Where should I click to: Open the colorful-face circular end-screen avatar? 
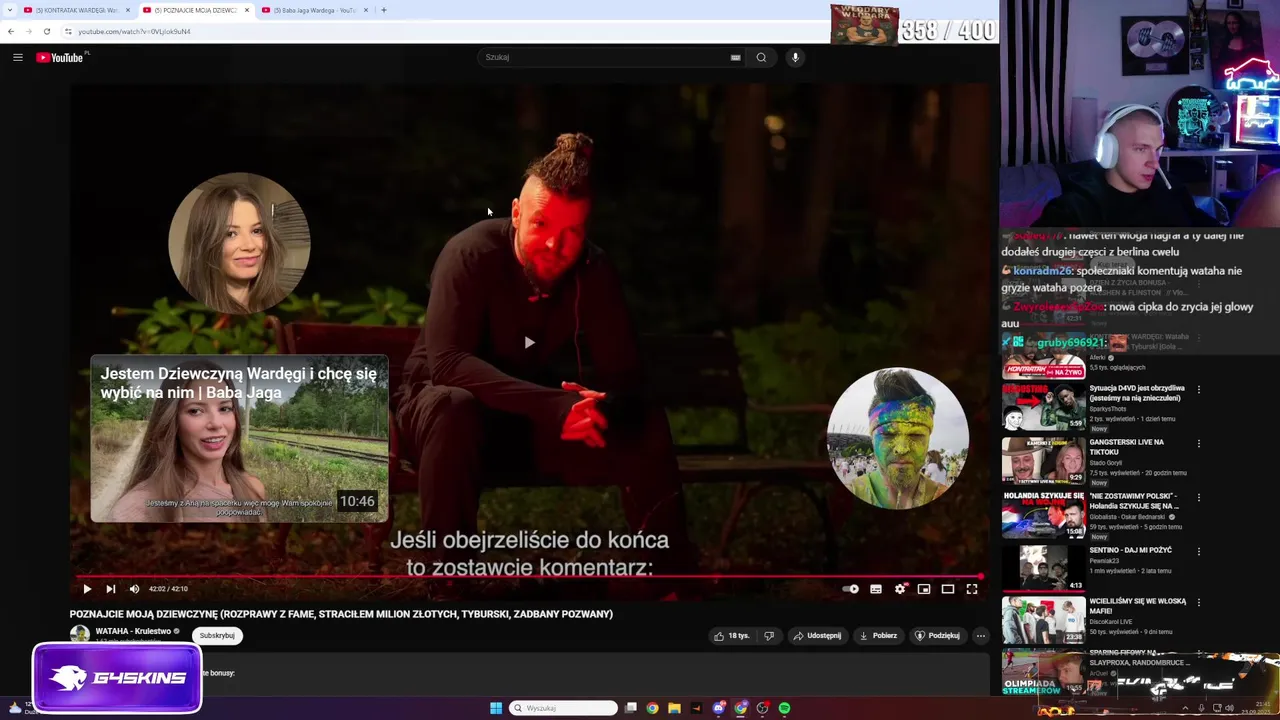click(x=897, y=438)
